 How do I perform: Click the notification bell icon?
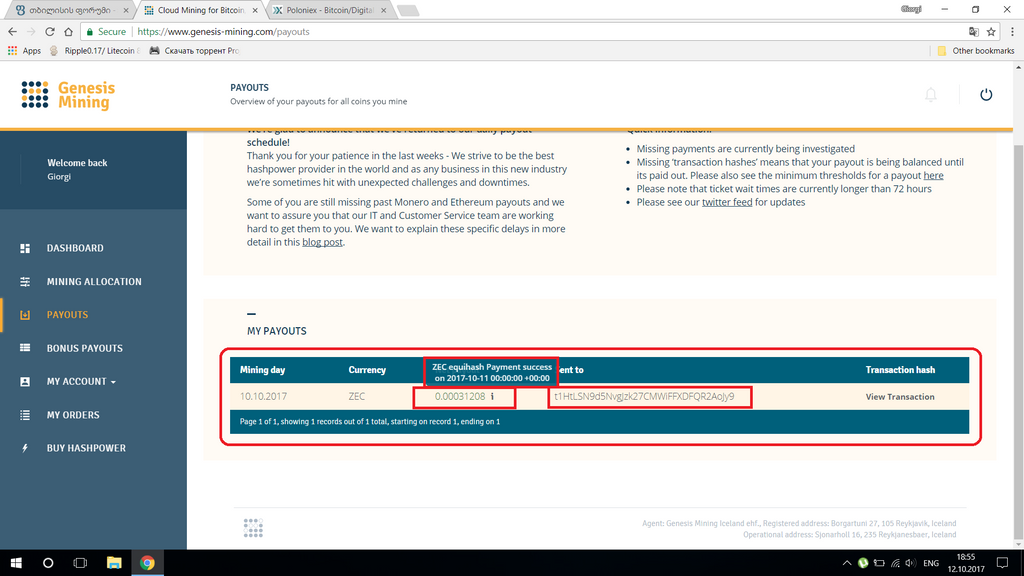(931, 95)
